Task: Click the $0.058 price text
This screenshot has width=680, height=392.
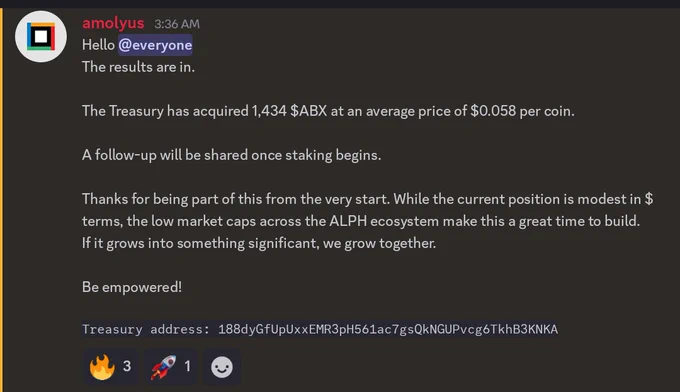Action: click(x=493, y=111)
